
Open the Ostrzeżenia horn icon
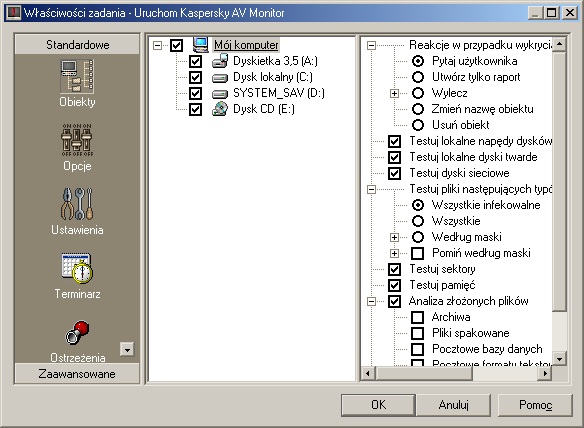77,332
